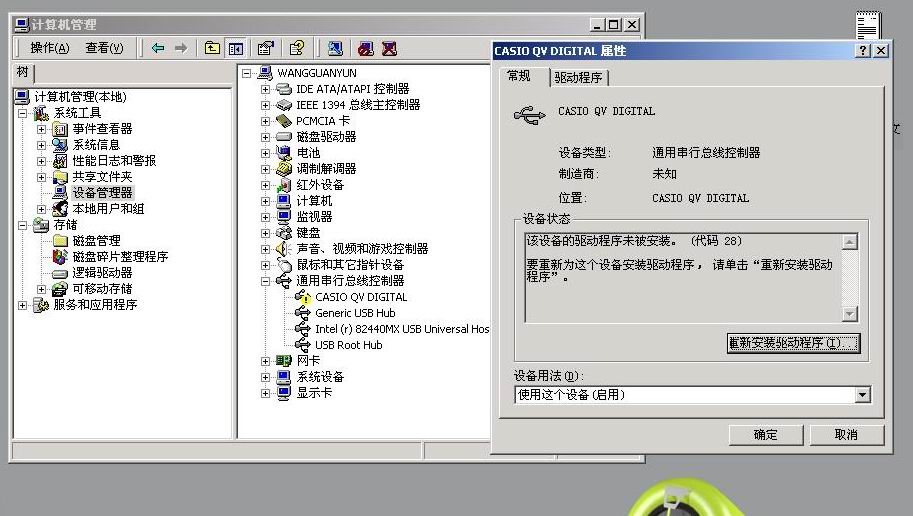Click the 取消 button
This screenshot has width=913, height=516.
coord(847,435)
